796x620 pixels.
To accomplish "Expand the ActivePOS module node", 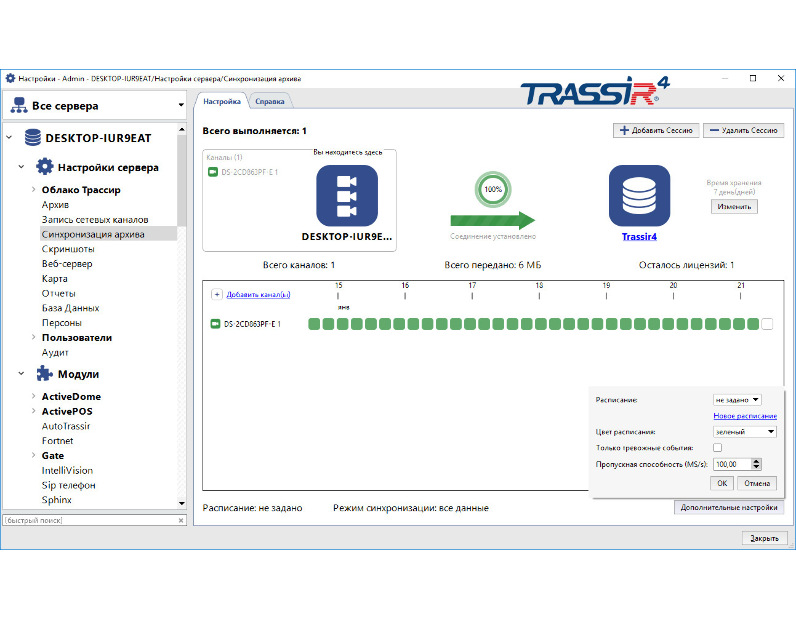I will coord(34,411).
